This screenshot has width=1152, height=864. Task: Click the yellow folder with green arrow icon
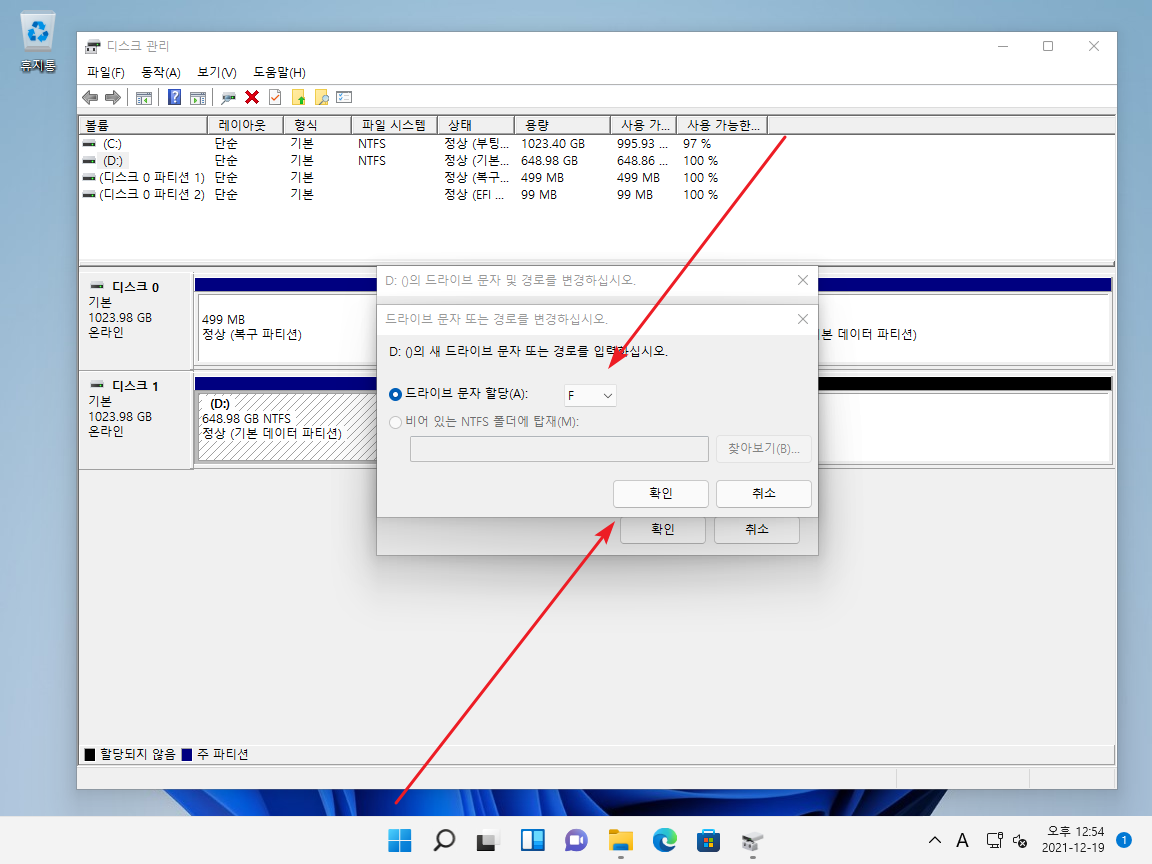point(298,97)
